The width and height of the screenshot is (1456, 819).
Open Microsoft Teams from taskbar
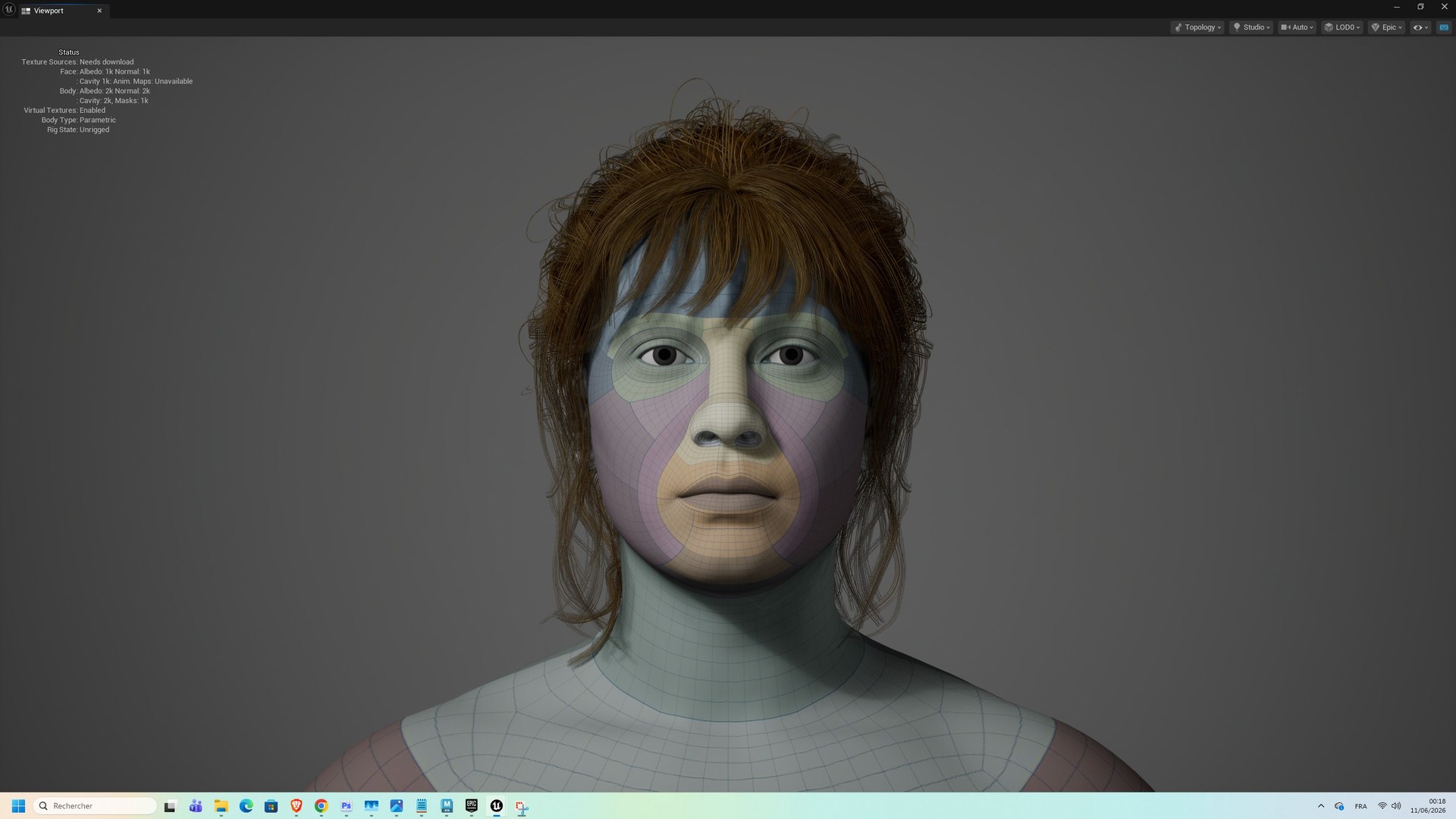196,806
